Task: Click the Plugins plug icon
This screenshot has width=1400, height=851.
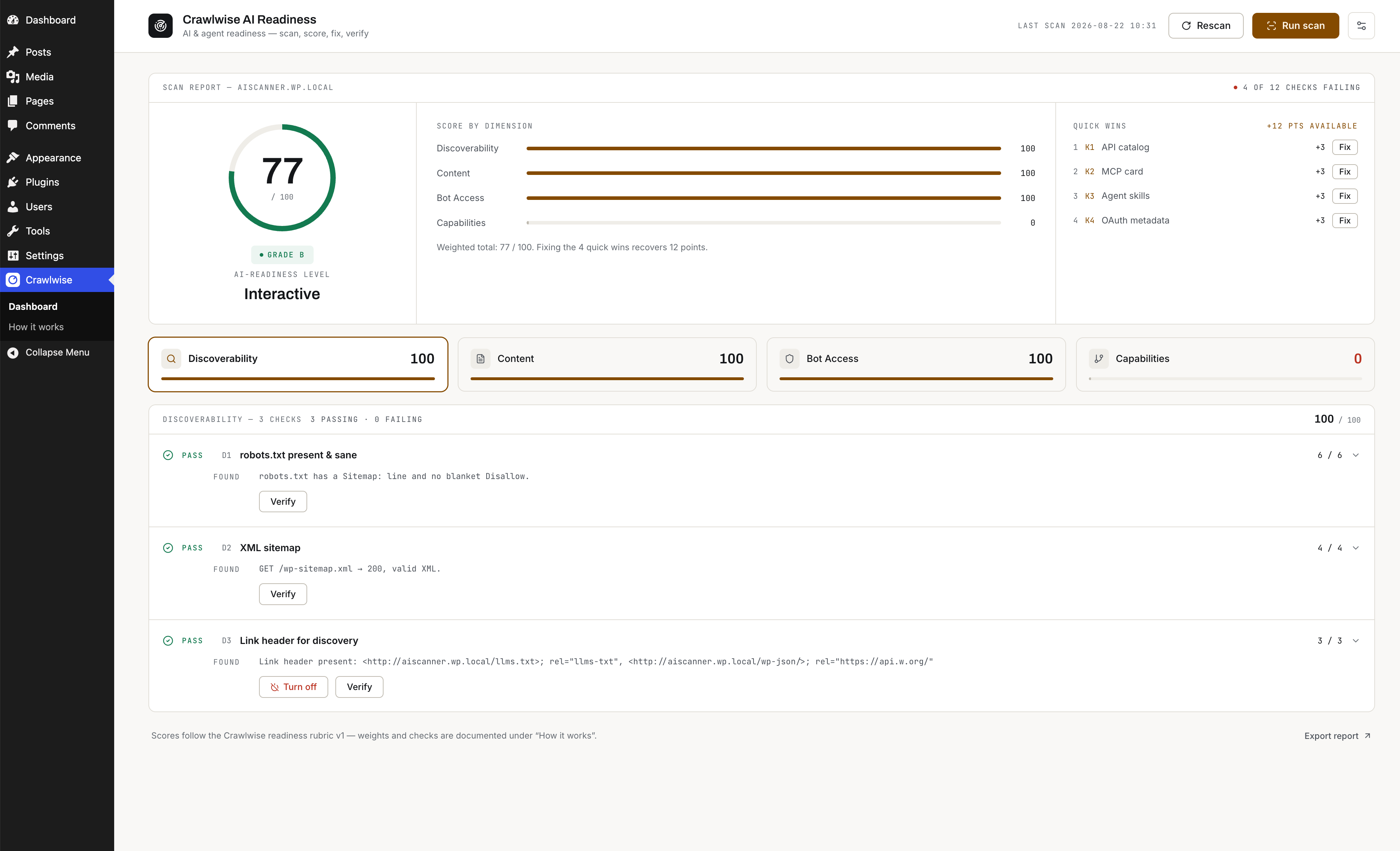Action: coord(12,182)
